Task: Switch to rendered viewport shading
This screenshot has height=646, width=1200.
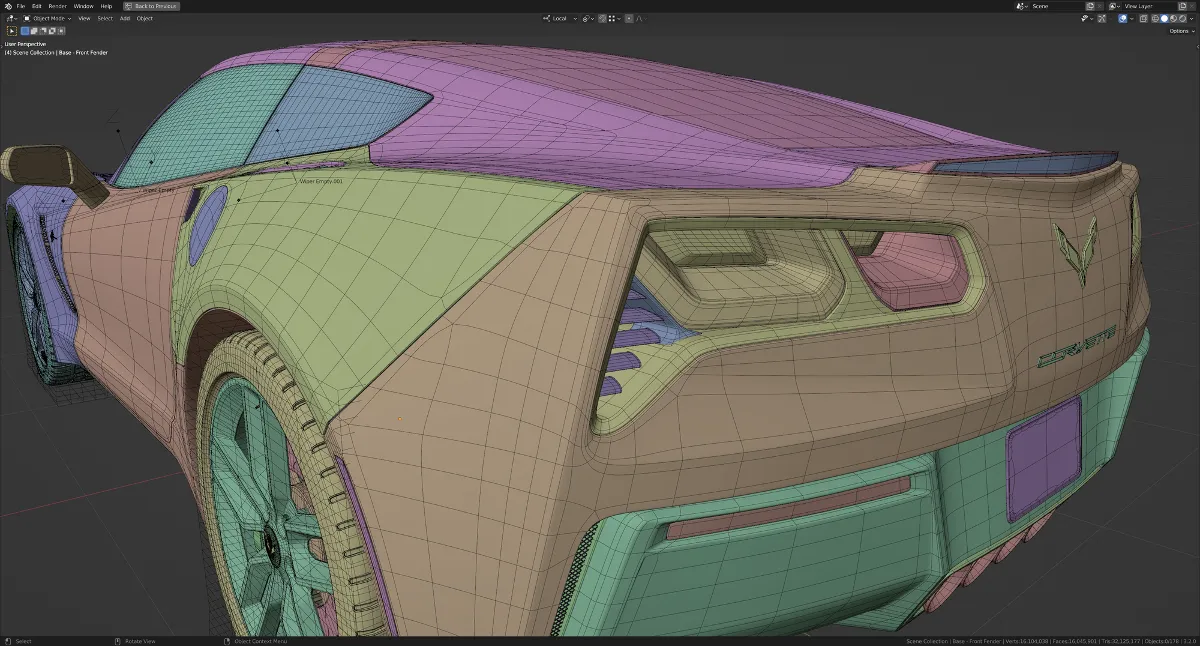Action: 1180,18
